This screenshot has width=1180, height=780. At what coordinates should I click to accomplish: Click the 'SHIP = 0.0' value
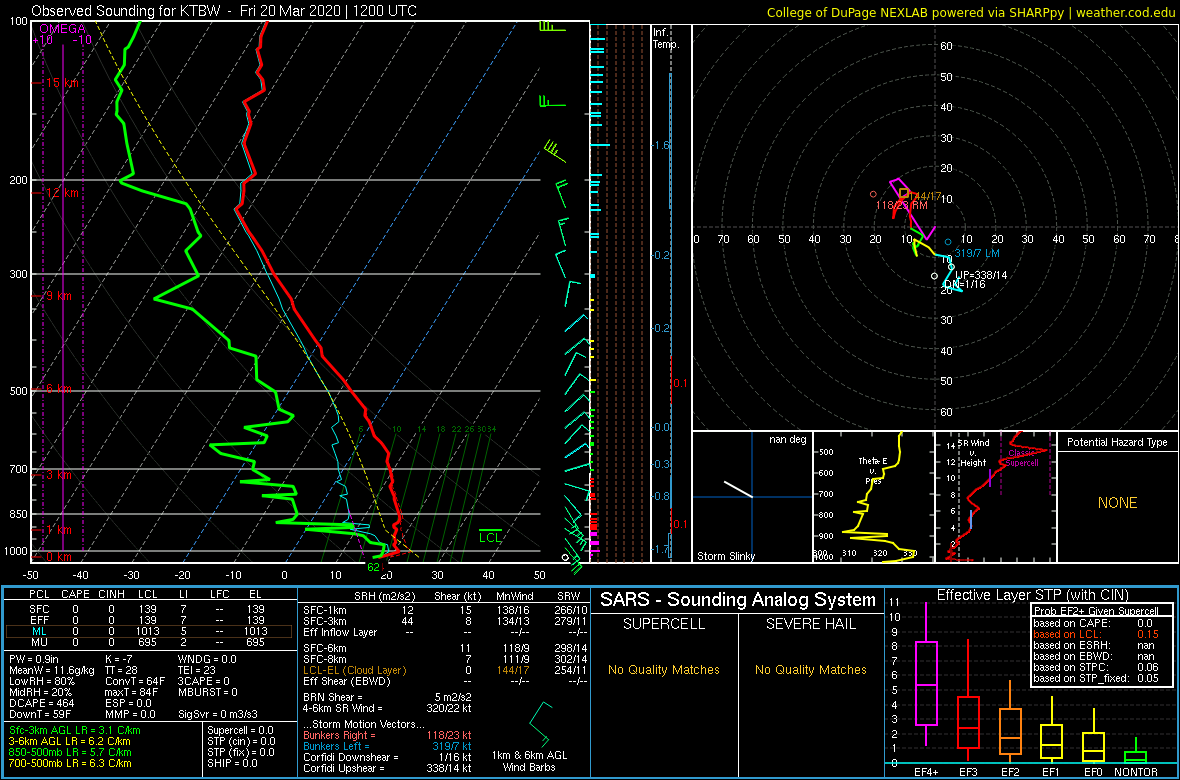tap(235, 763)
